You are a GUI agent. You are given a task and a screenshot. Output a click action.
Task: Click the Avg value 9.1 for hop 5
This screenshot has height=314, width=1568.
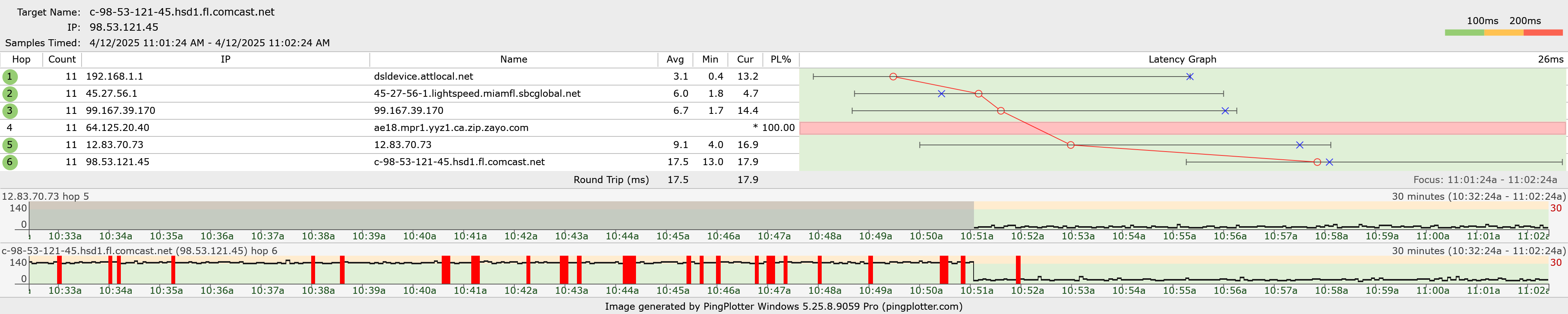point(681,145)
